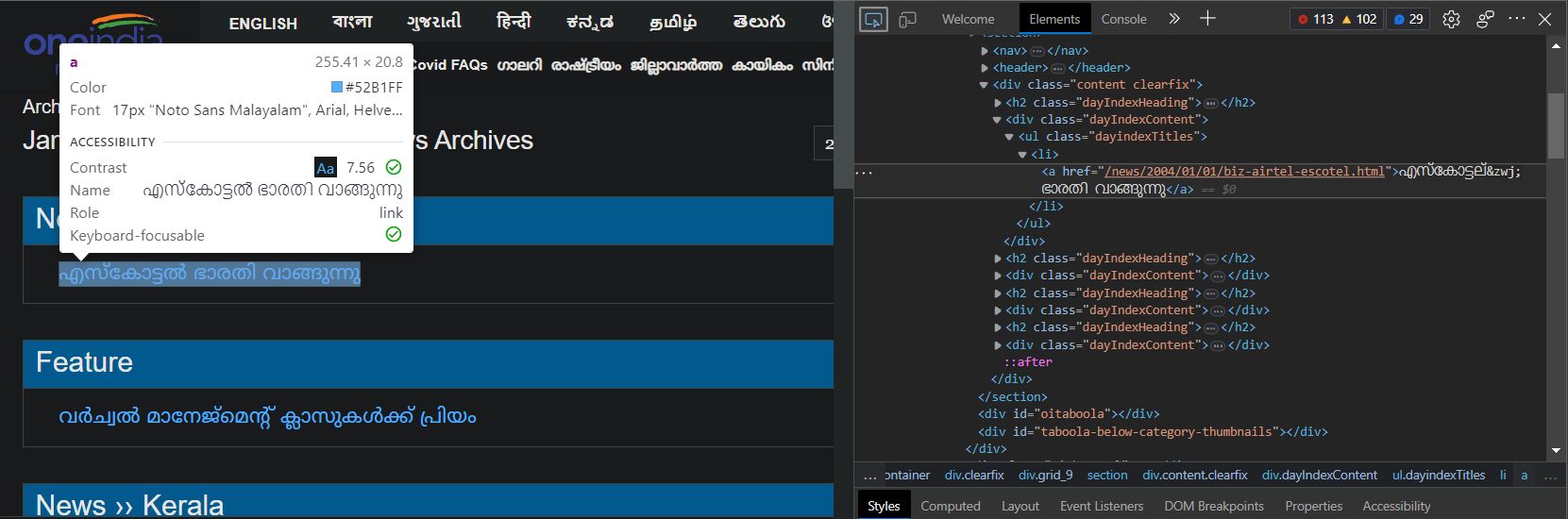Collapse the div content clearfix node
Screen dimensions: 1568x519
point(985,85)
